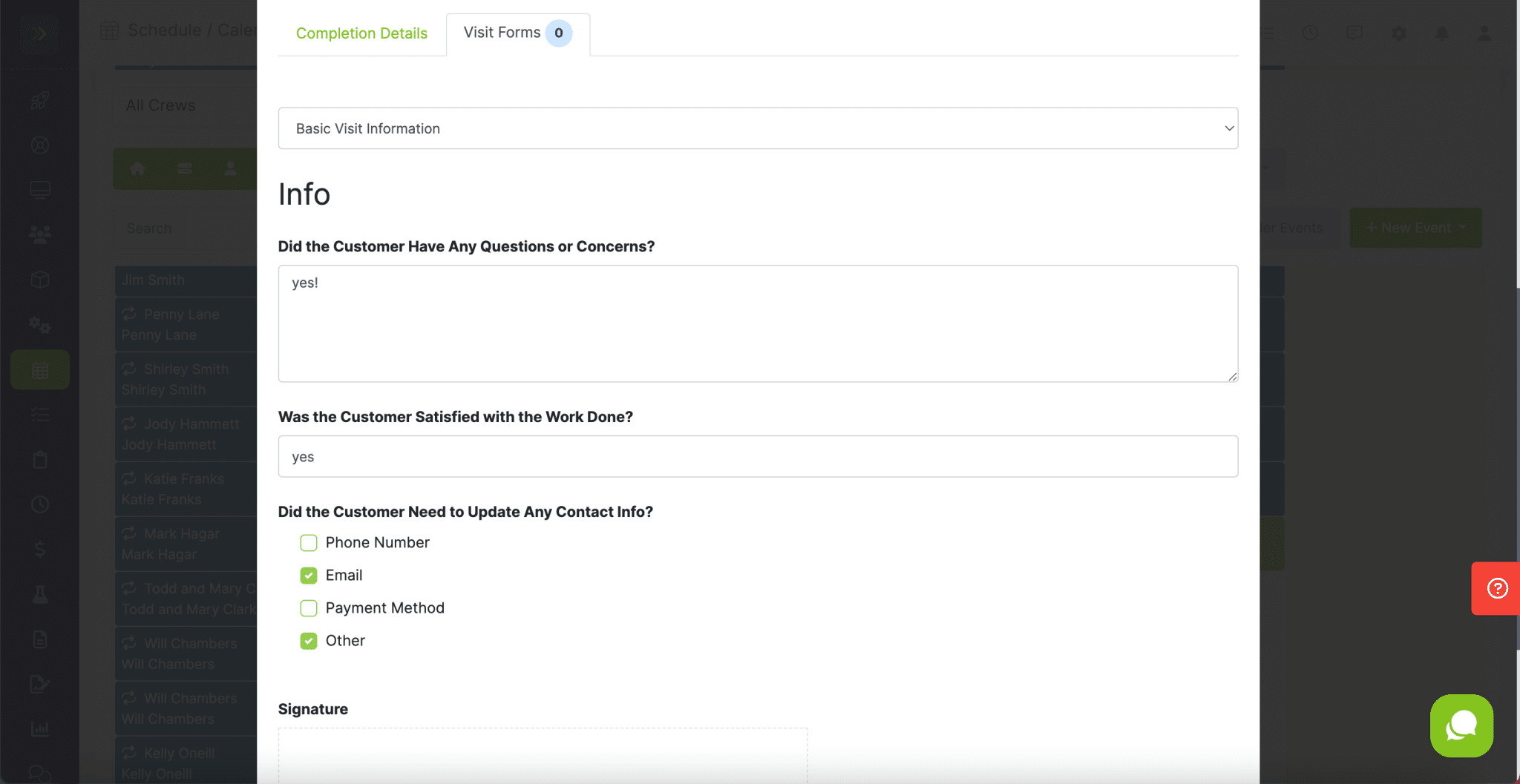Image resolution: width=1520 pixels, height=784 pixels.
Task: Click the red help question mark icon
Action: click(1497, 588)
